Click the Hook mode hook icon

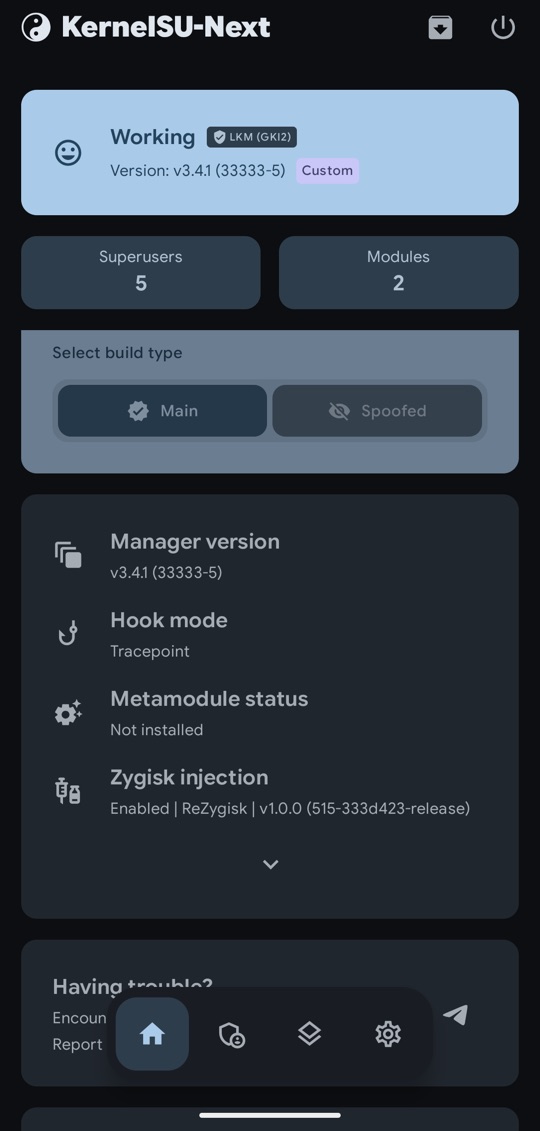point(68,633)
